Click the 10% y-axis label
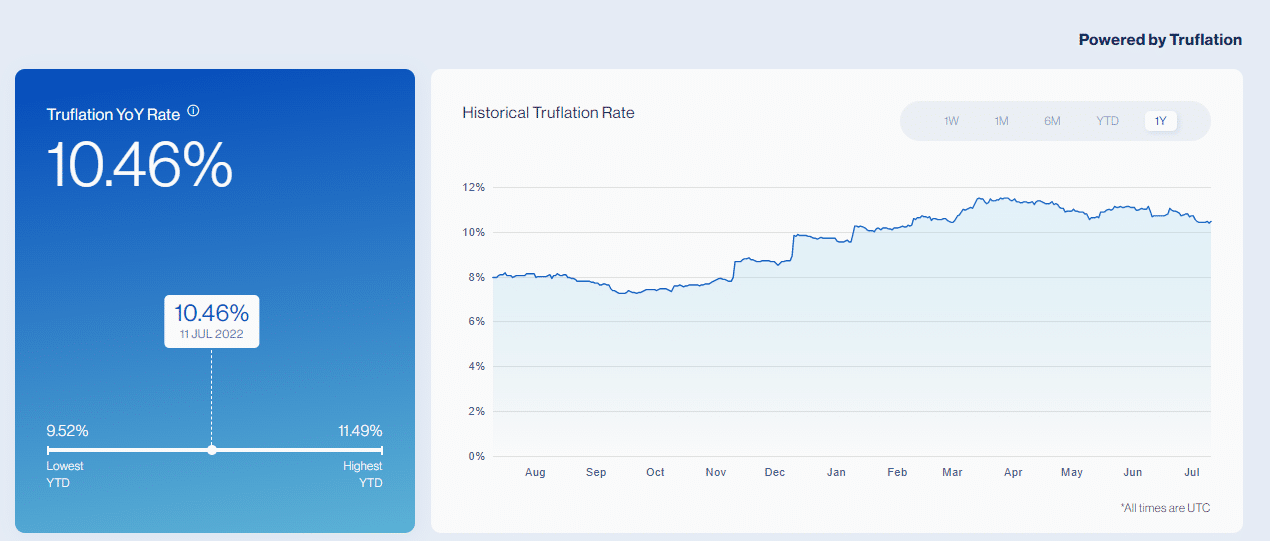 click(474, 232)
